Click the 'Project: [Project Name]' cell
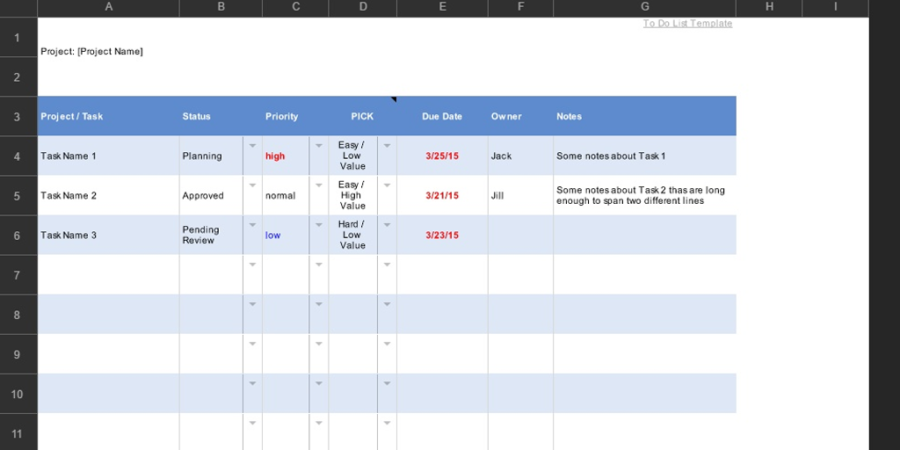 [x=92, y=52]
